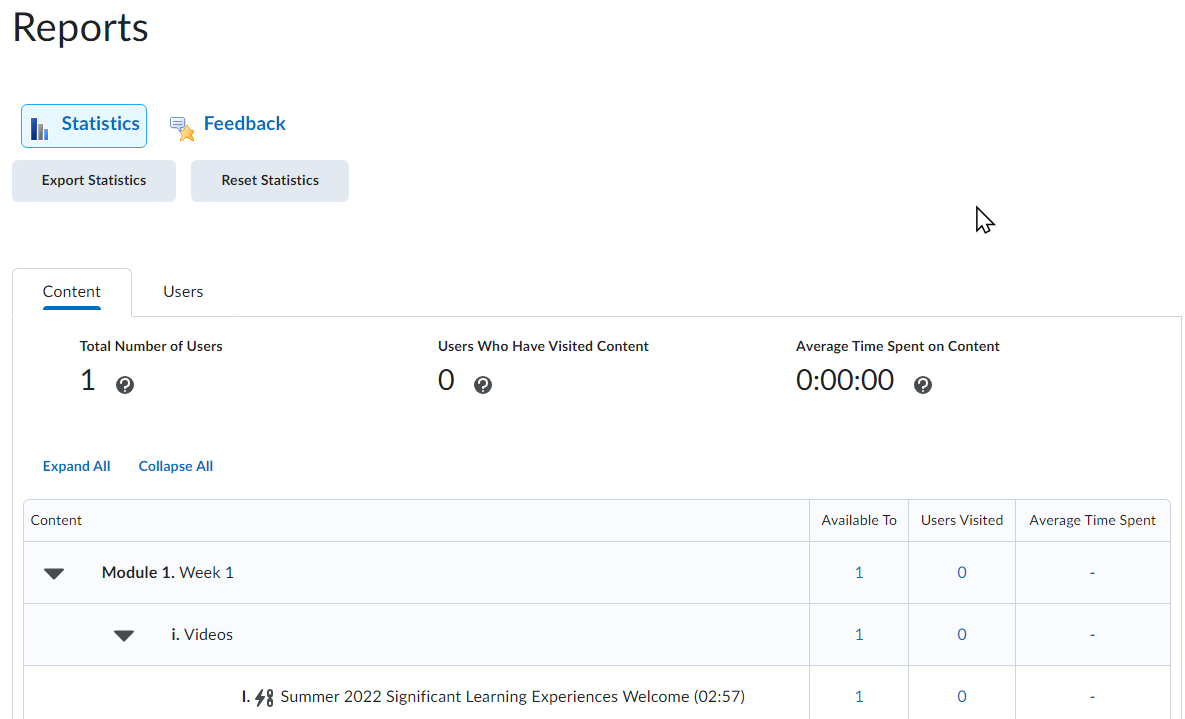The height and width of the screenshot is (719, 1185).
Task: Click the Expand All link
Action: pyautogui.click(x=77, y=466)
